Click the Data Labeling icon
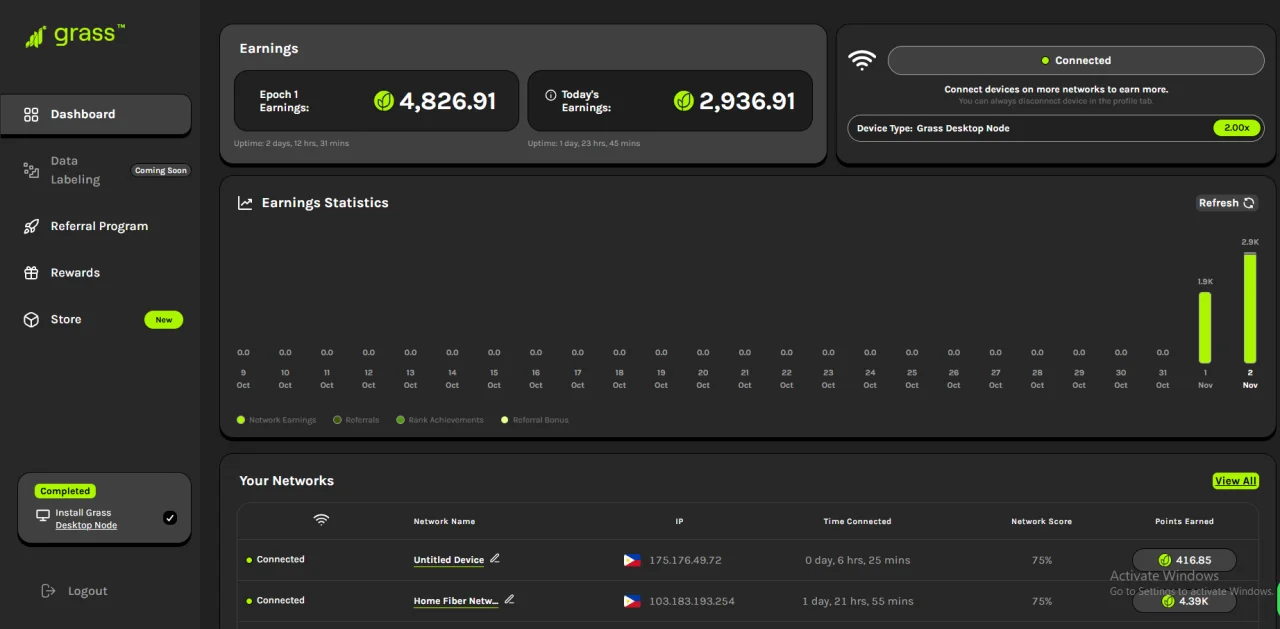 [31, 170]
